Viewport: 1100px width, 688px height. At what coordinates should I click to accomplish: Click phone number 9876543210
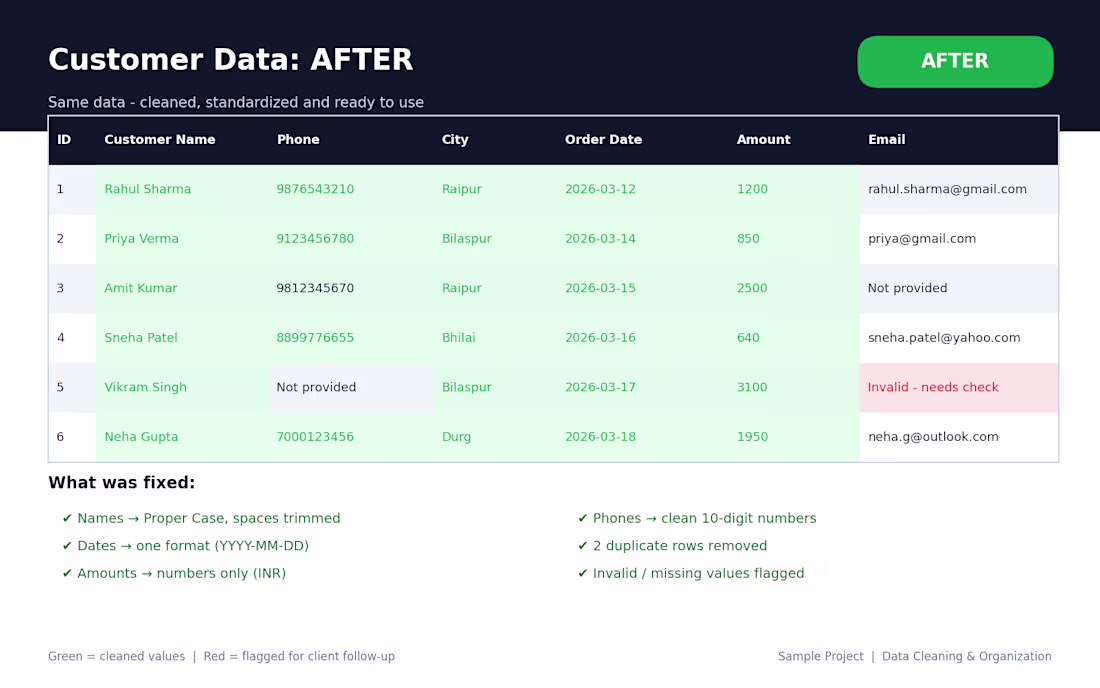[315, 189]
